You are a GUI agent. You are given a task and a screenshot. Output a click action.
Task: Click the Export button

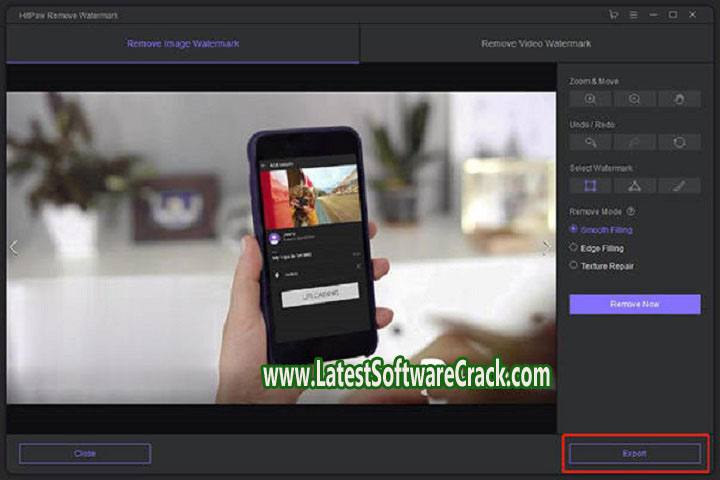coord(635,453)
